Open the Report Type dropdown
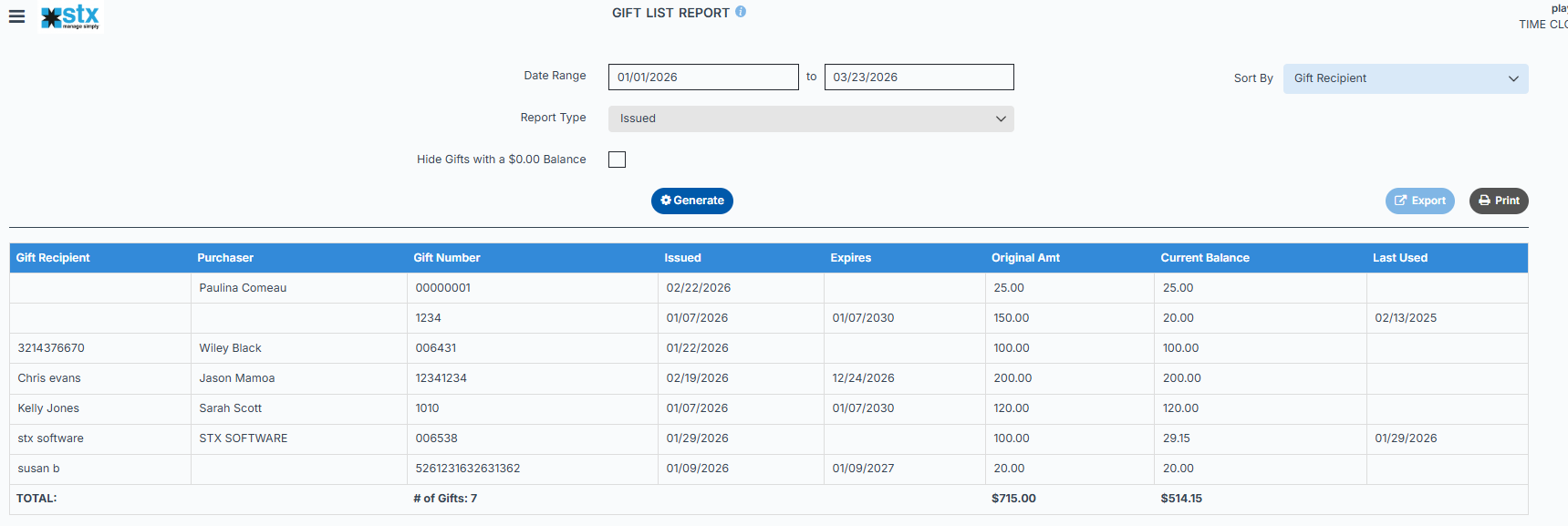The image size is (1568, 526). click(x=810, y=119)
